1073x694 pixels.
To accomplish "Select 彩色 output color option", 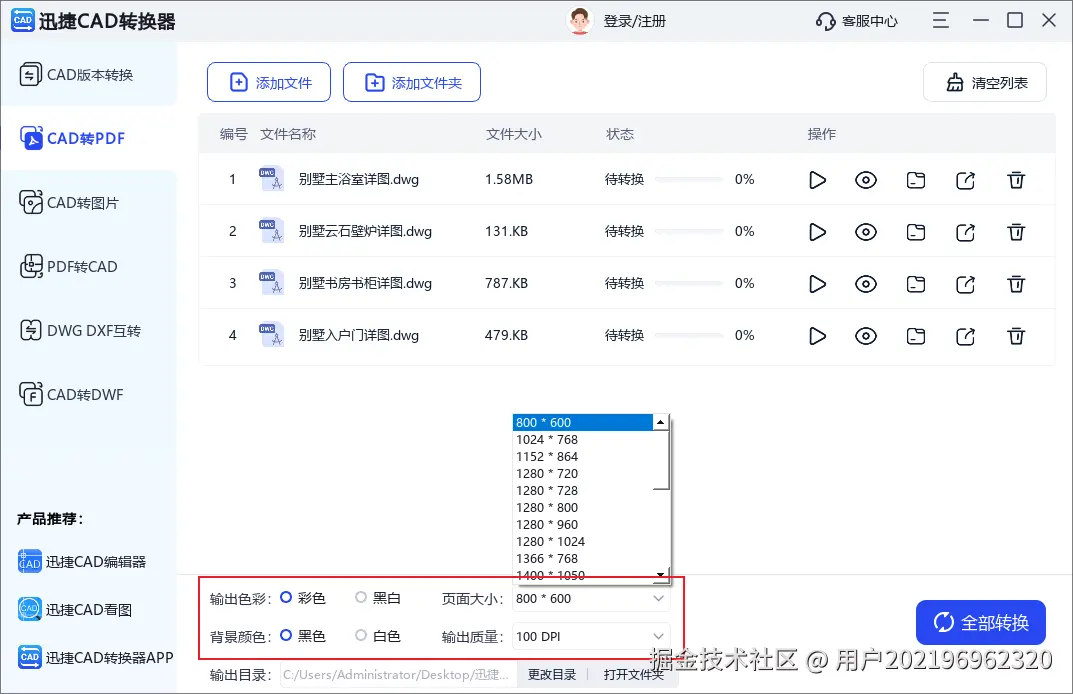I will point(302,598).
